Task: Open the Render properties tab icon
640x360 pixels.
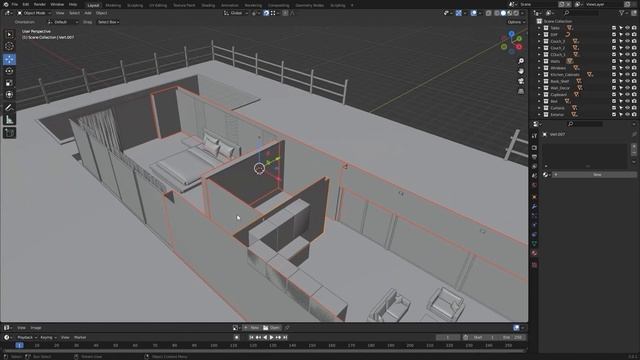Action: tap(534, 147)
